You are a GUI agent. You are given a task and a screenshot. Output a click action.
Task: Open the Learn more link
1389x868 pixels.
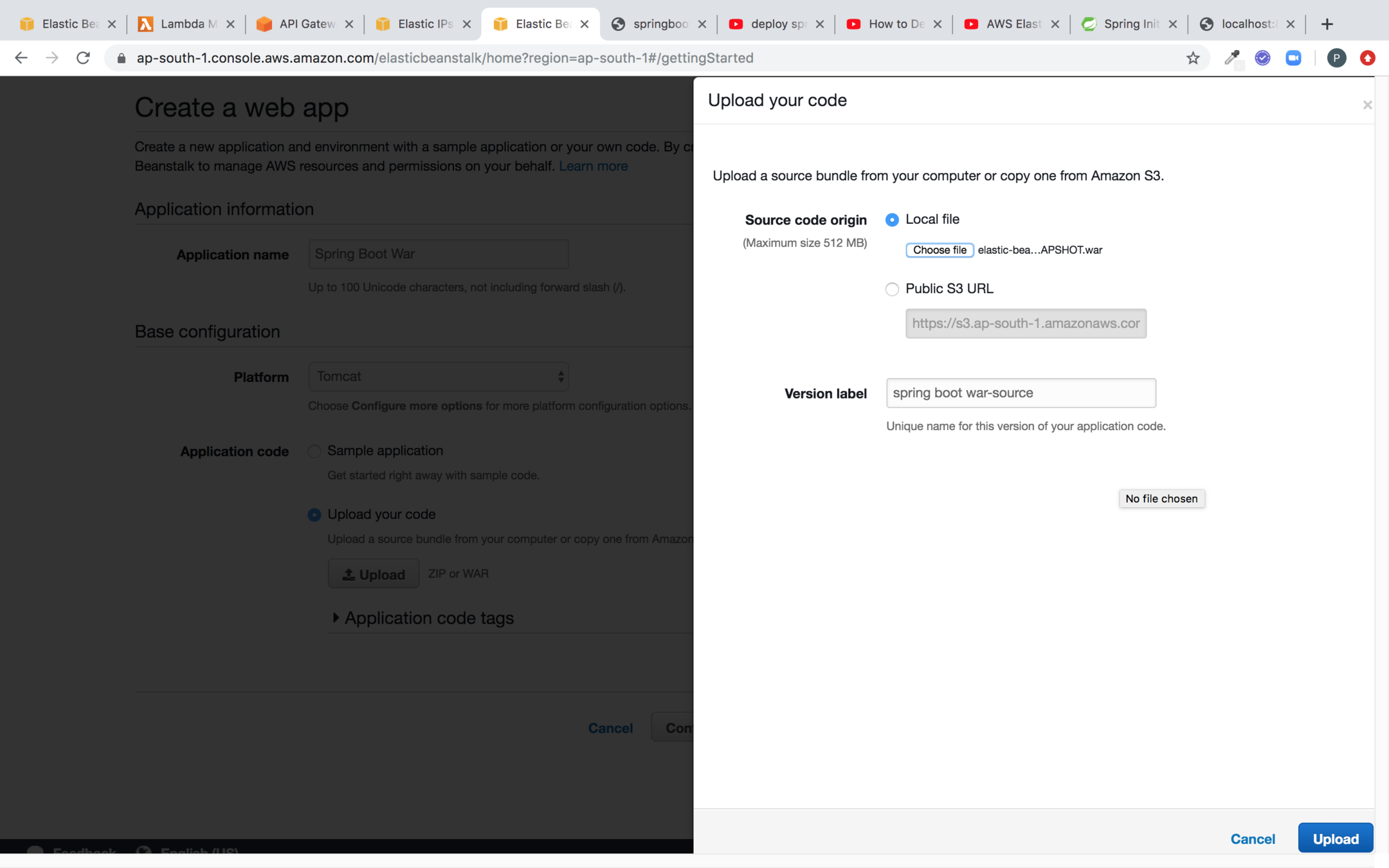pos(593,166)
